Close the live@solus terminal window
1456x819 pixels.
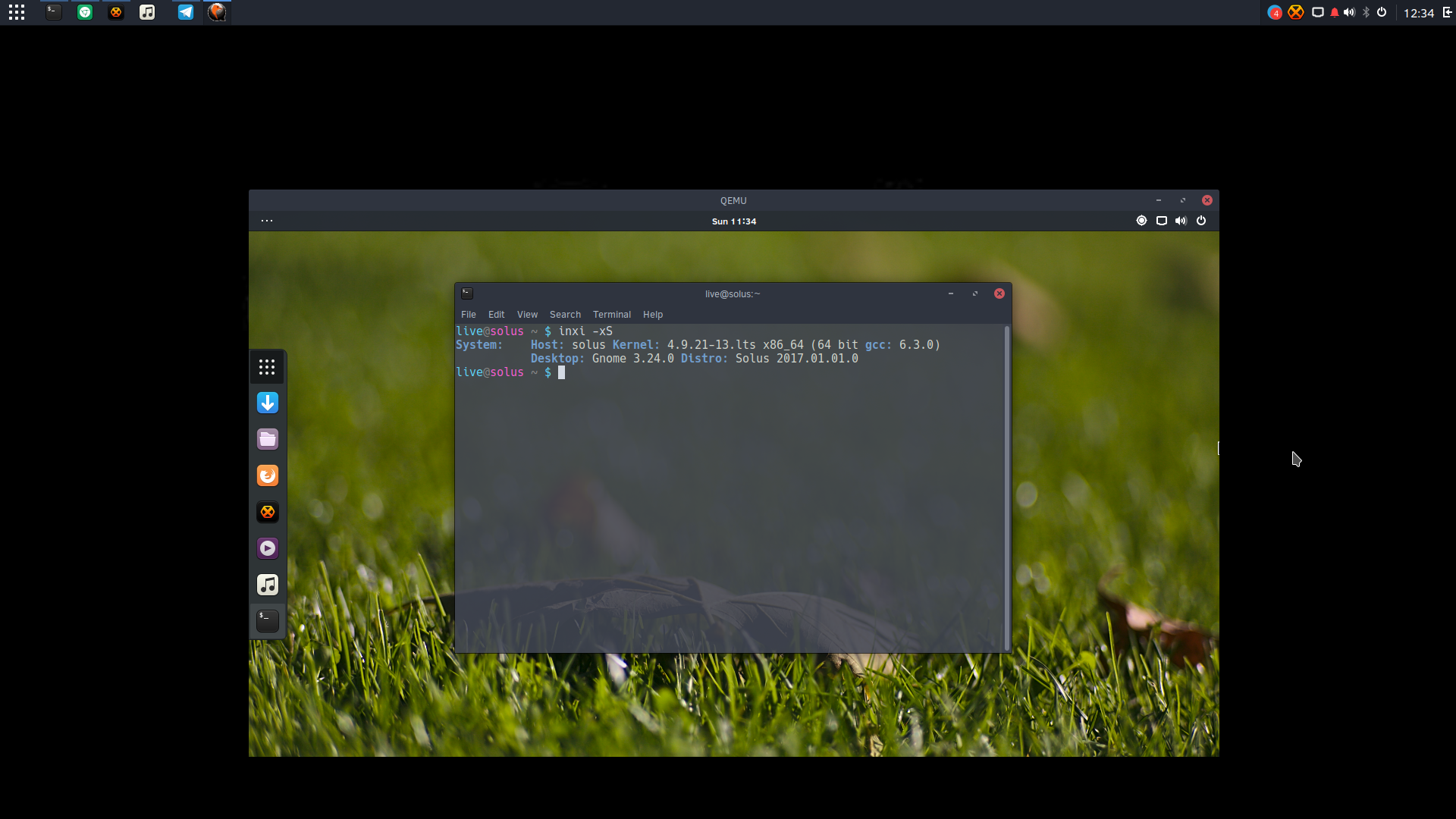click(999, 293)
